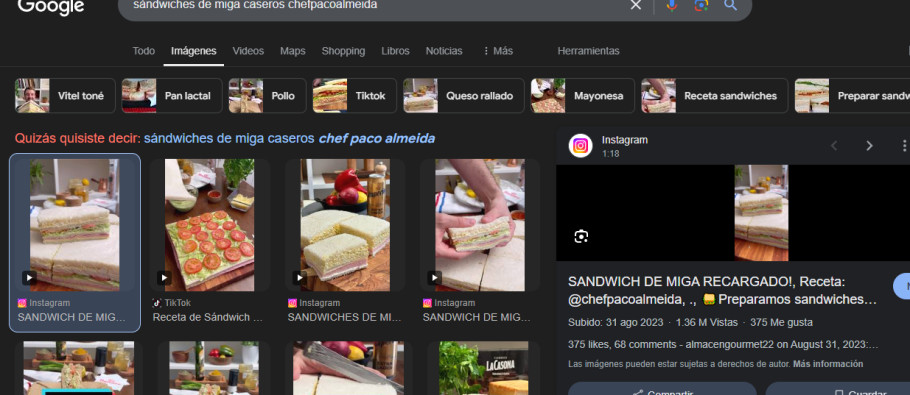
Task: Click the play icon on fourth thumbnail
Action: pos(435,278)
